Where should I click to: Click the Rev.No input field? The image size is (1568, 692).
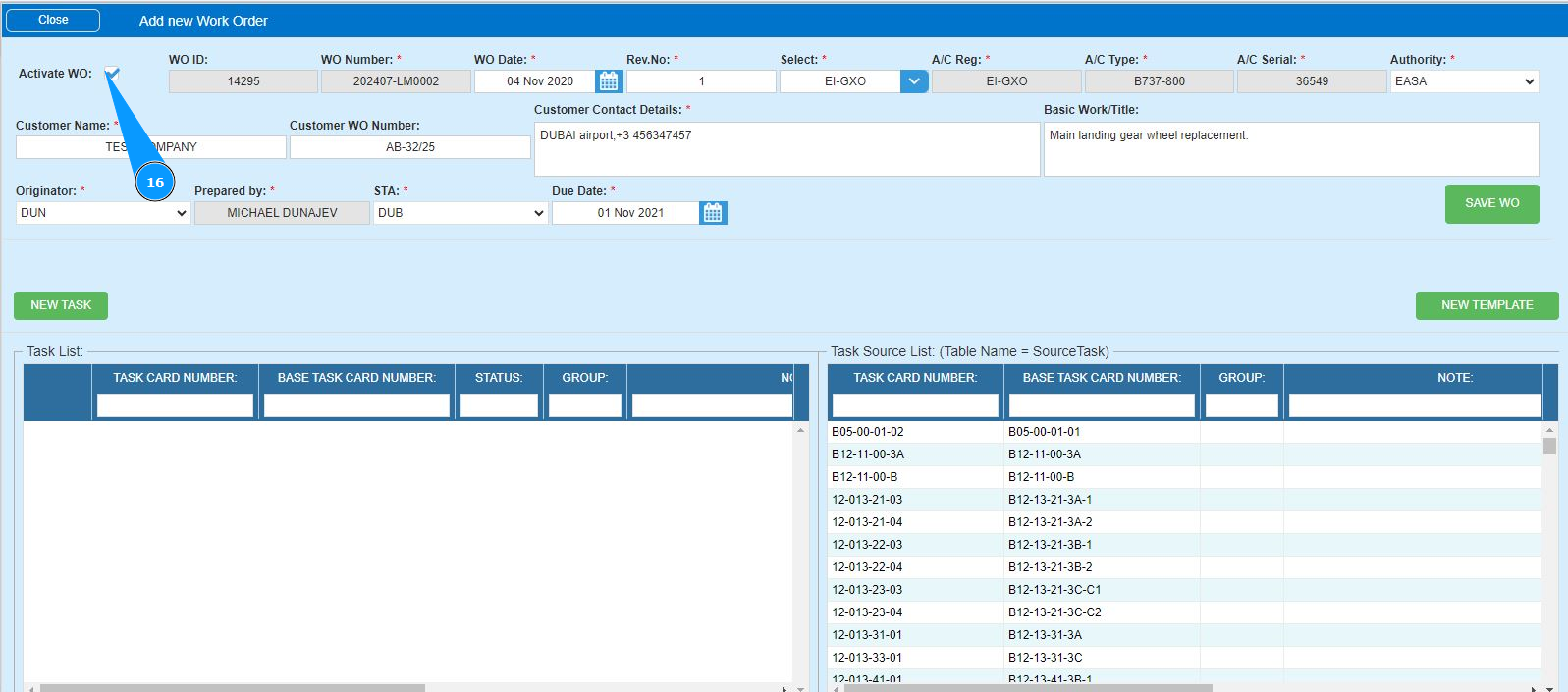click(x=701, y=81)
